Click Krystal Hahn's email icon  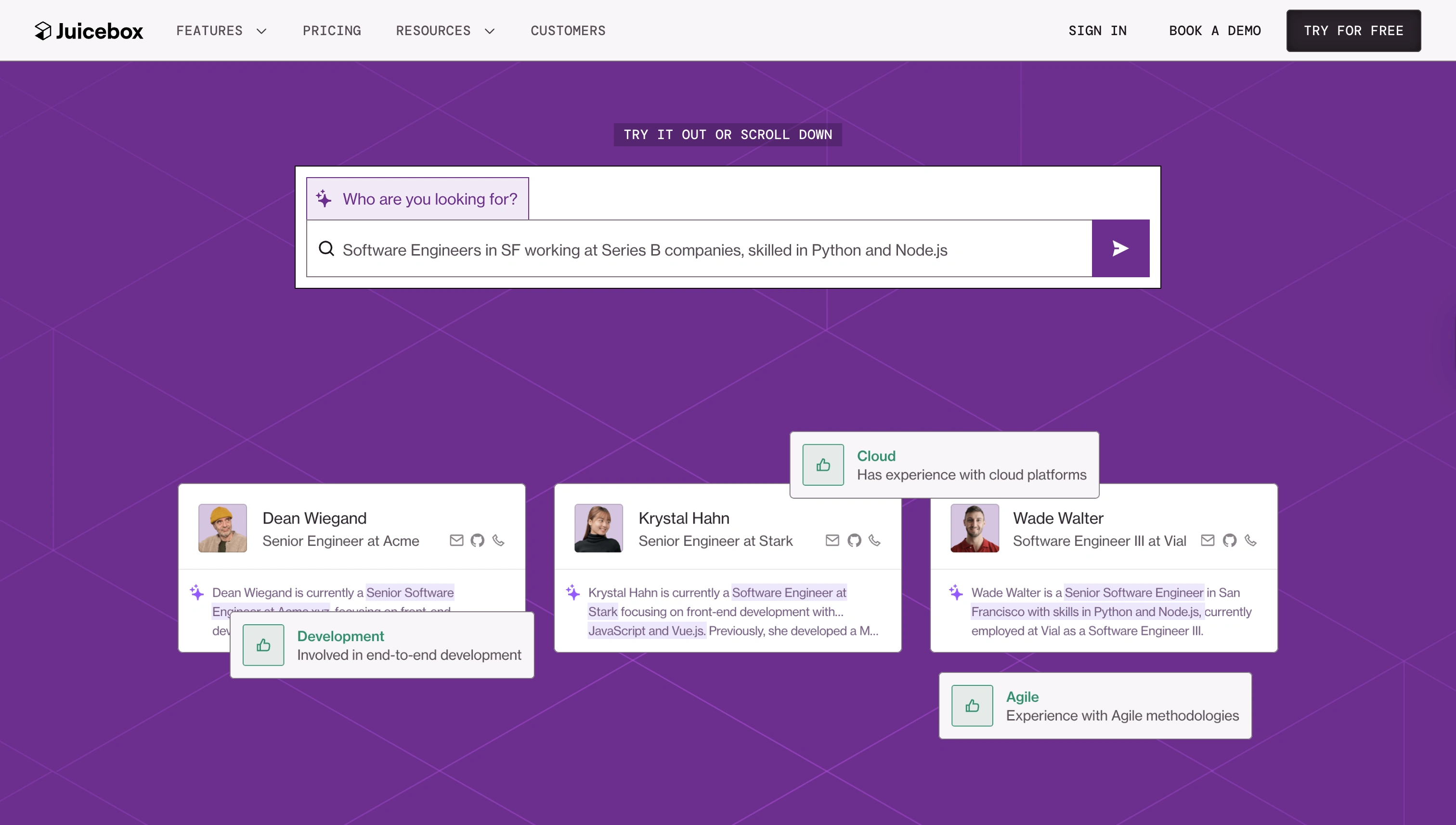pyautogui.click(x=832, y=540)
